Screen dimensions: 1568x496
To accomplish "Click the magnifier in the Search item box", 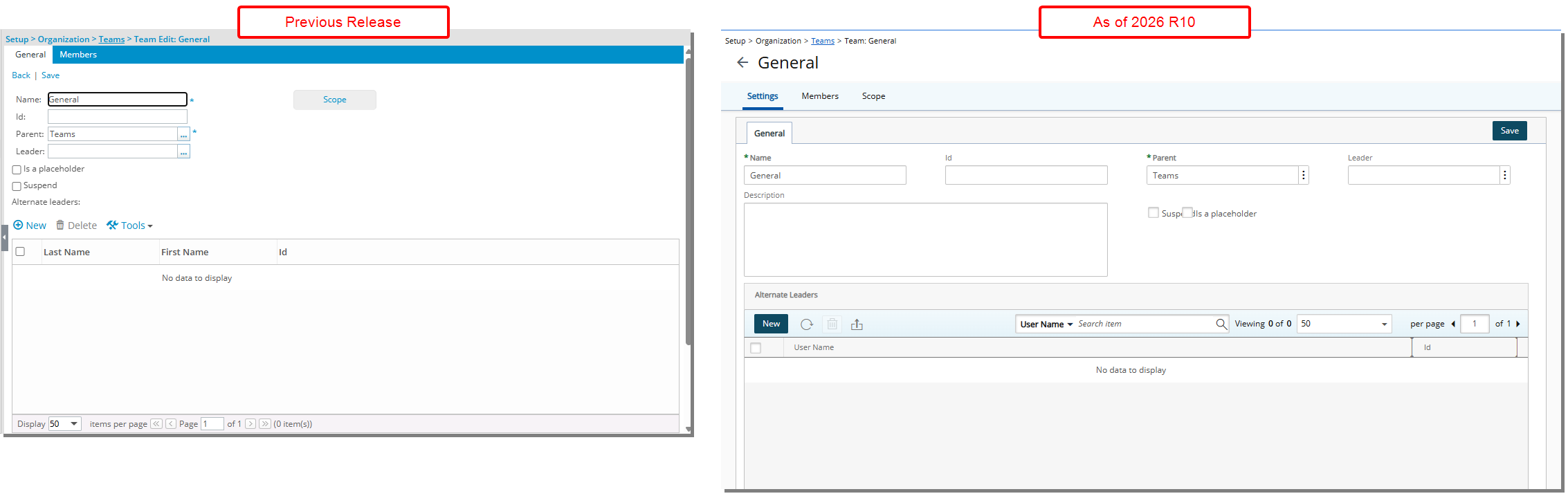I will click(x=1221, y=324).
